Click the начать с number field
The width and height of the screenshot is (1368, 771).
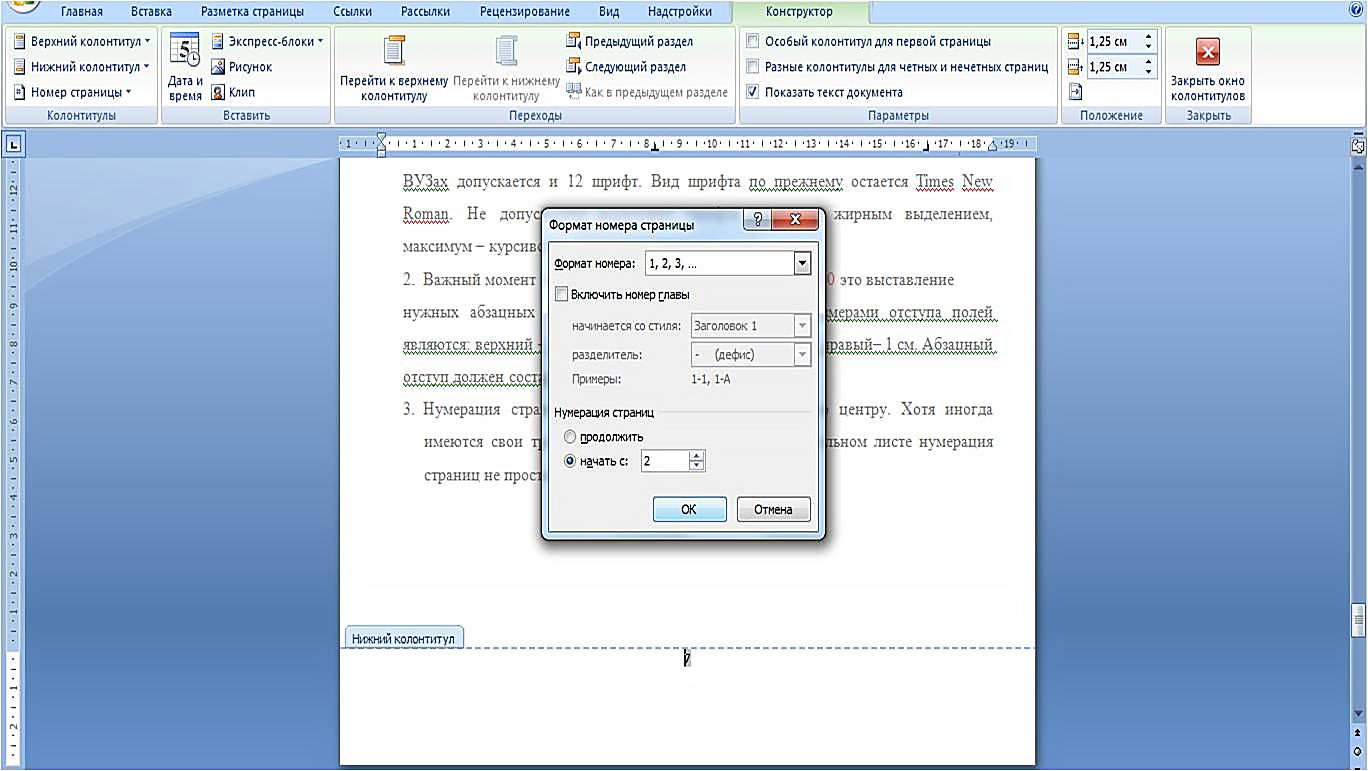point(665,461)
